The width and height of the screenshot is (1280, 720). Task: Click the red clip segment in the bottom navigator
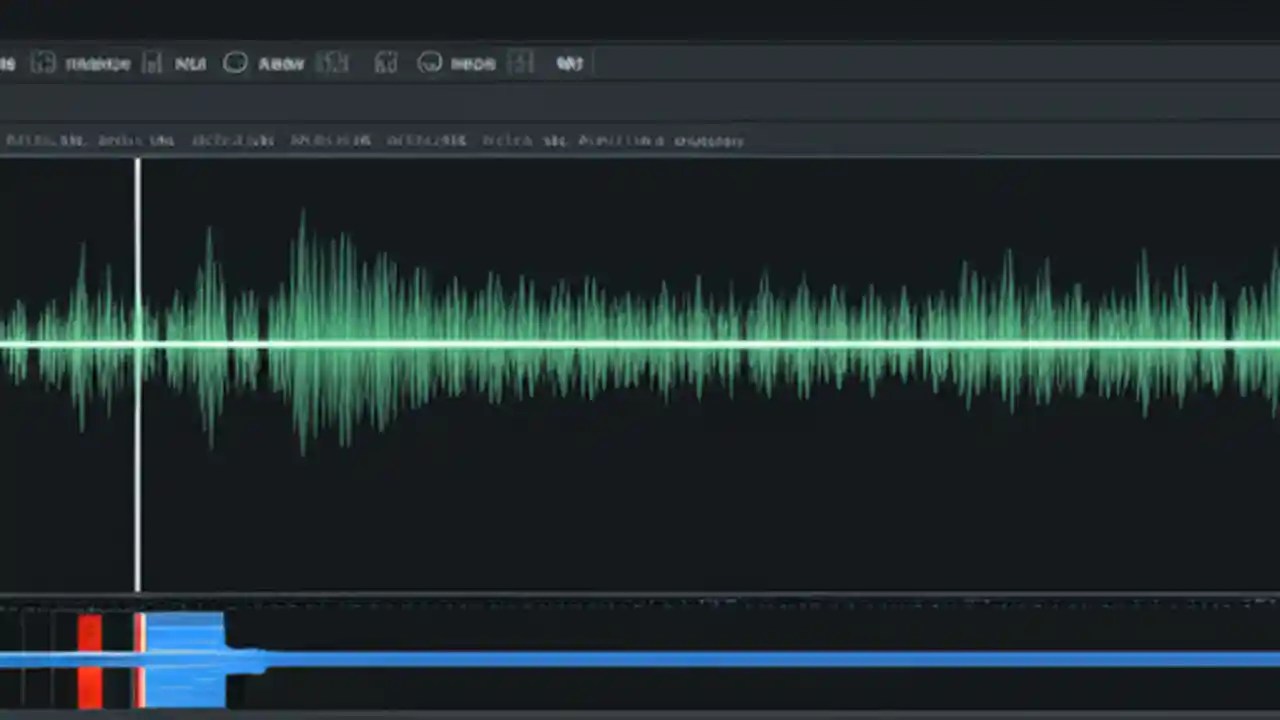tap(89, 658)
